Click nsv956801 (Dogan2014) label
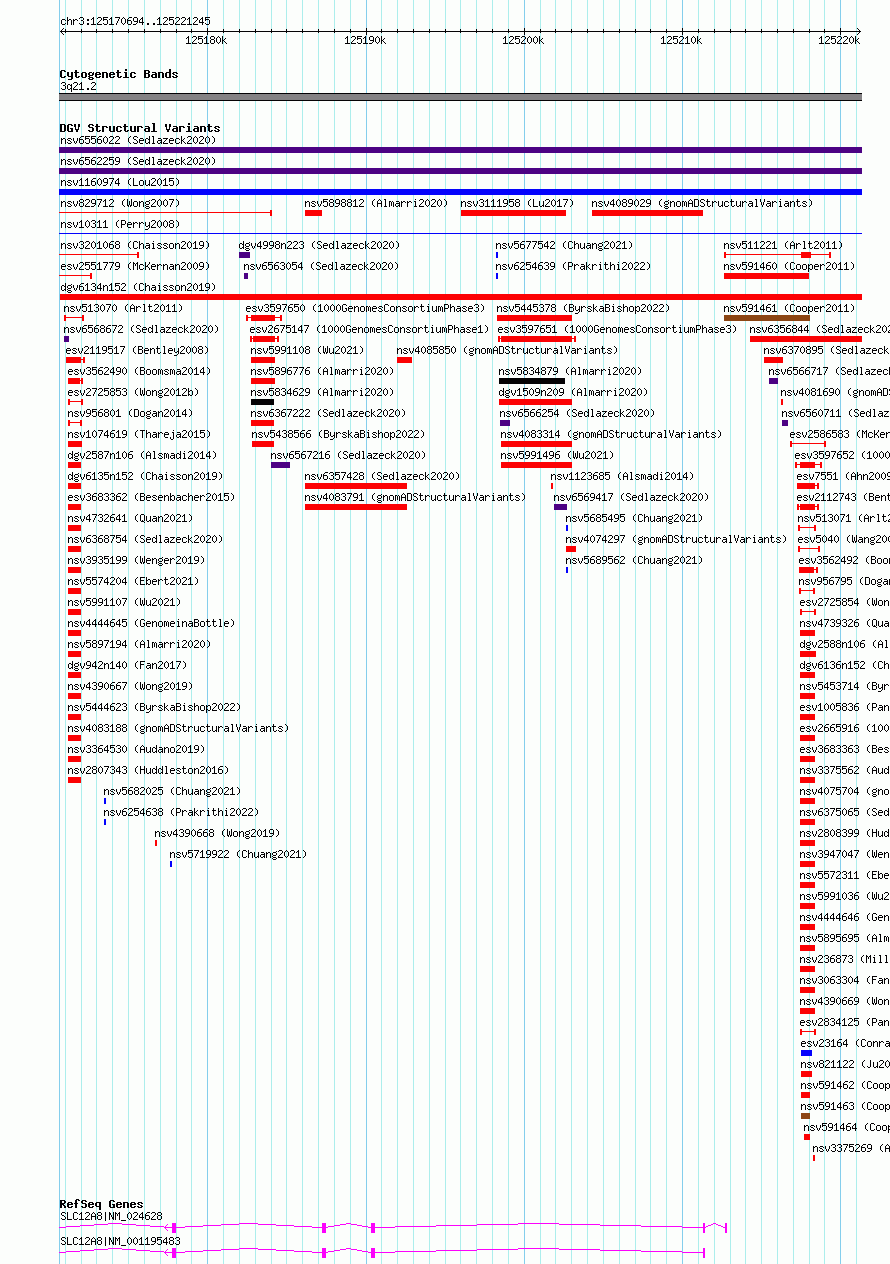 [130, 413]
